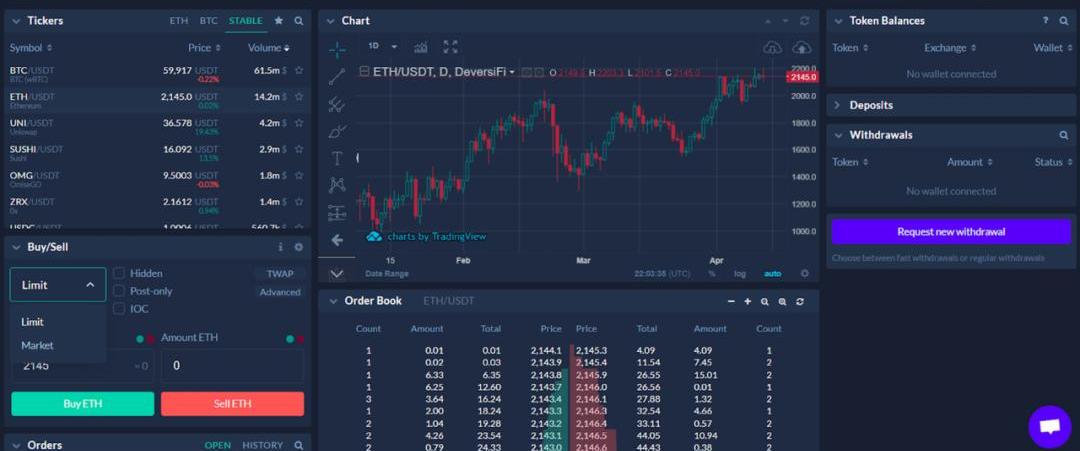The height and width of the screenshot is (451, 1080).
Task: Open the chart indicators button
Action: coord(421,47)
